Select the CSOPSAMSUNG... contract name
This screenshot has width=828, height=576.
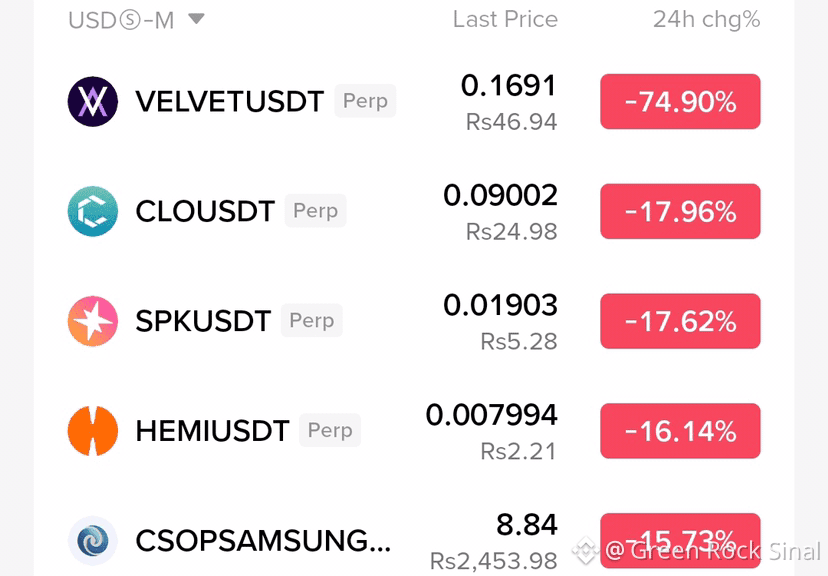pos(263,541)
